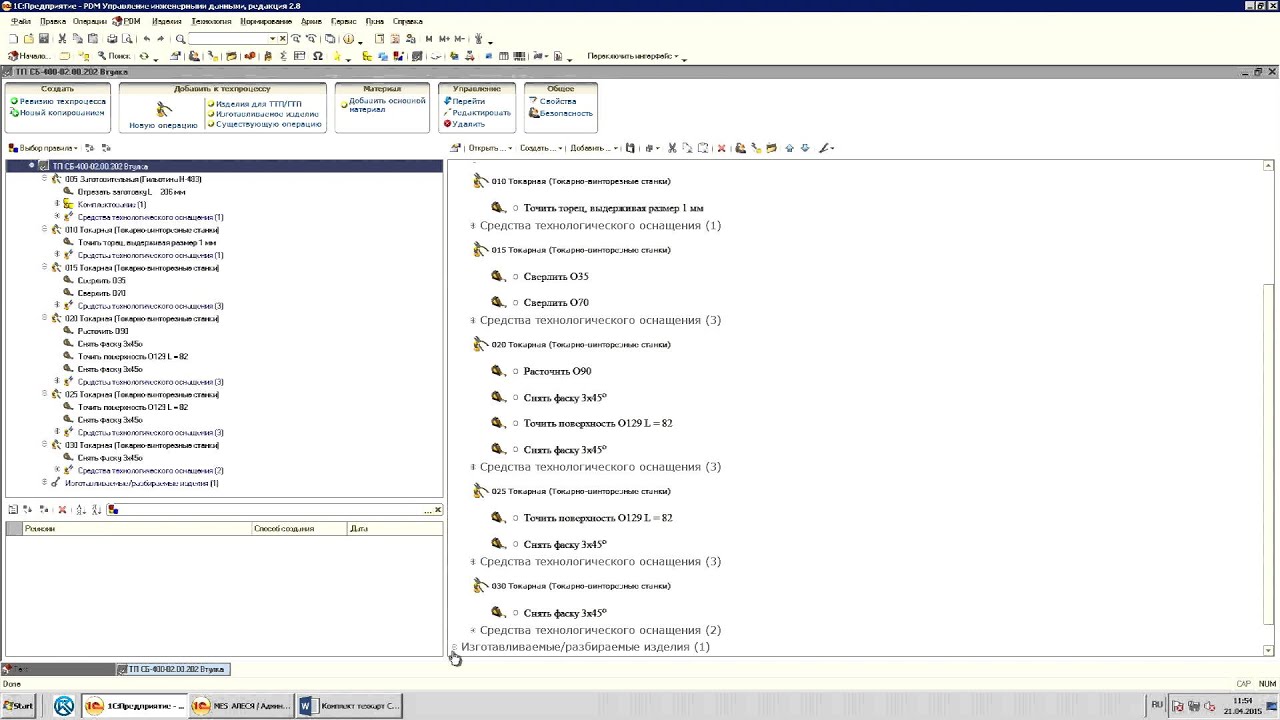Expand Средства технологического оснащения (2) in right panel

click(473, 631)
